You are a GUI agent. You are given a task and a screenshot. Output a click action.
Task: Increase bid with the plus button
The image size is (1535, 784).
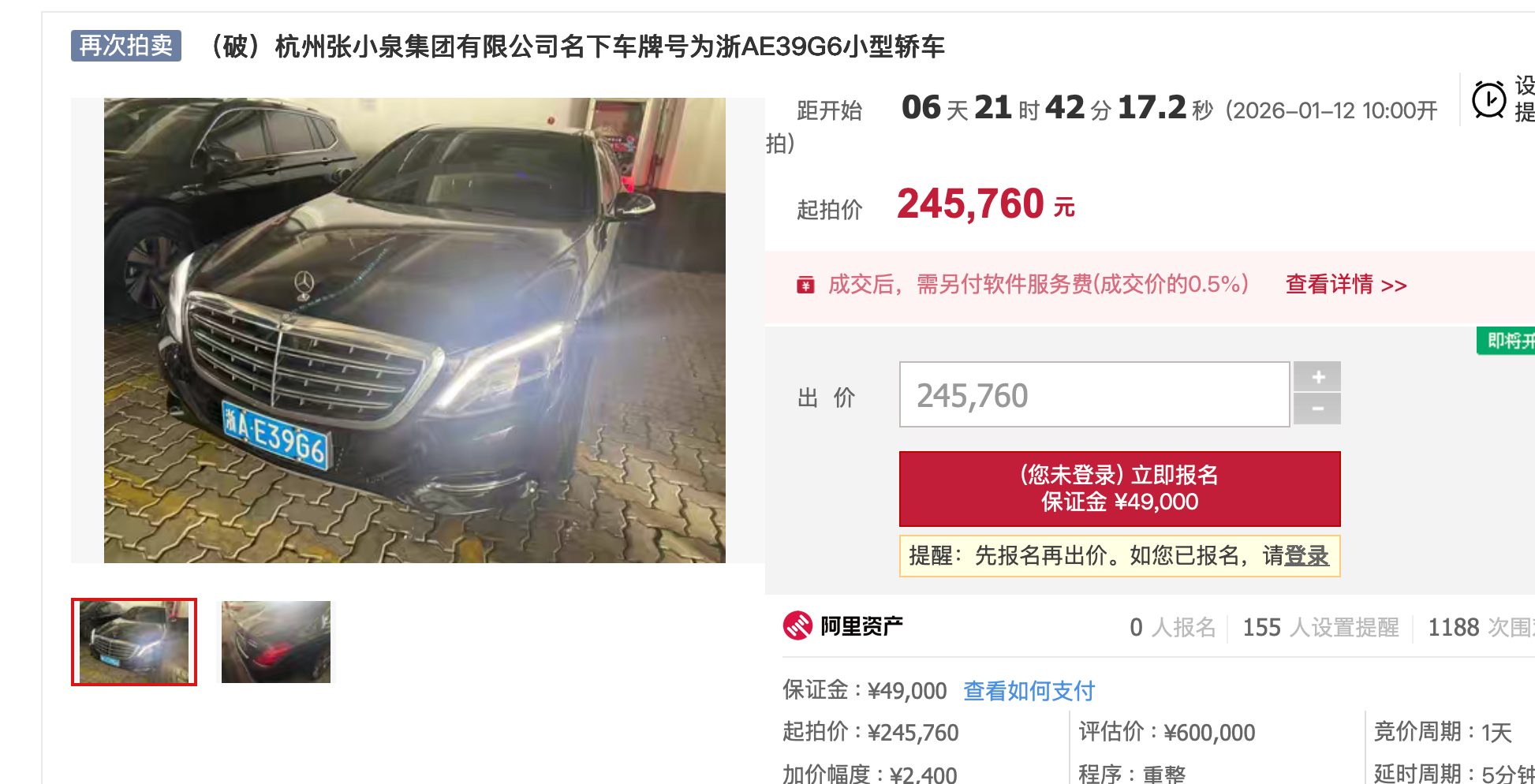1317,377
